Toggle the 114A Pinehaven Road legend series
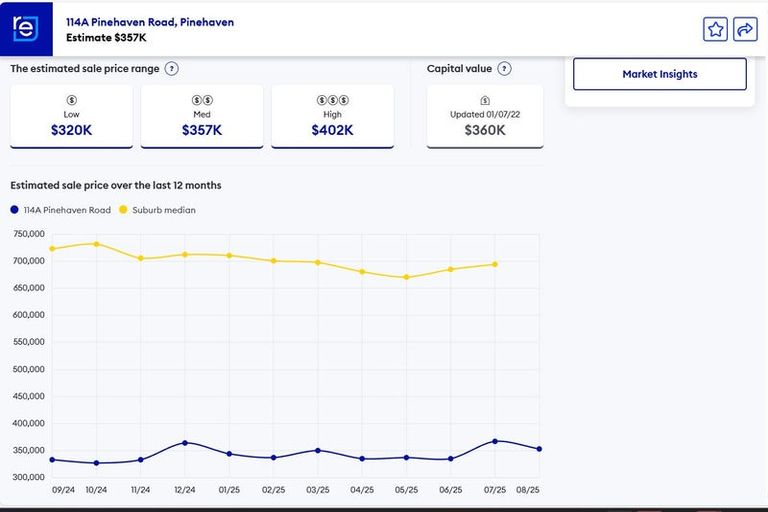768x512 pixels. 60,210
